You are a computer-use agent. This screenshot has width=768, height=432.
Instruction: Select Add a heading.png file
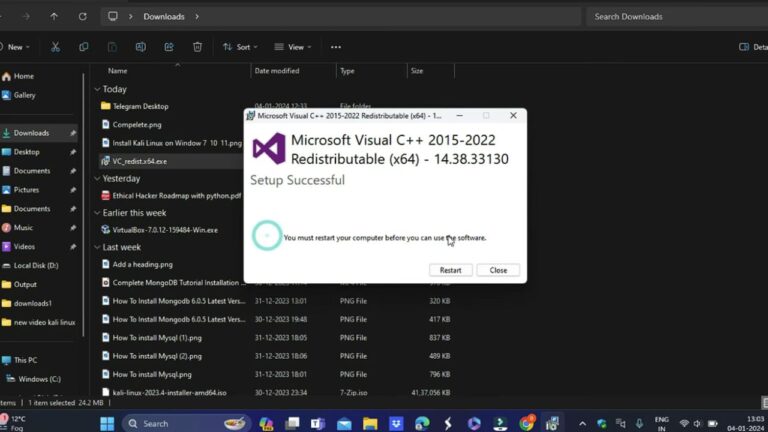(143, 264)
